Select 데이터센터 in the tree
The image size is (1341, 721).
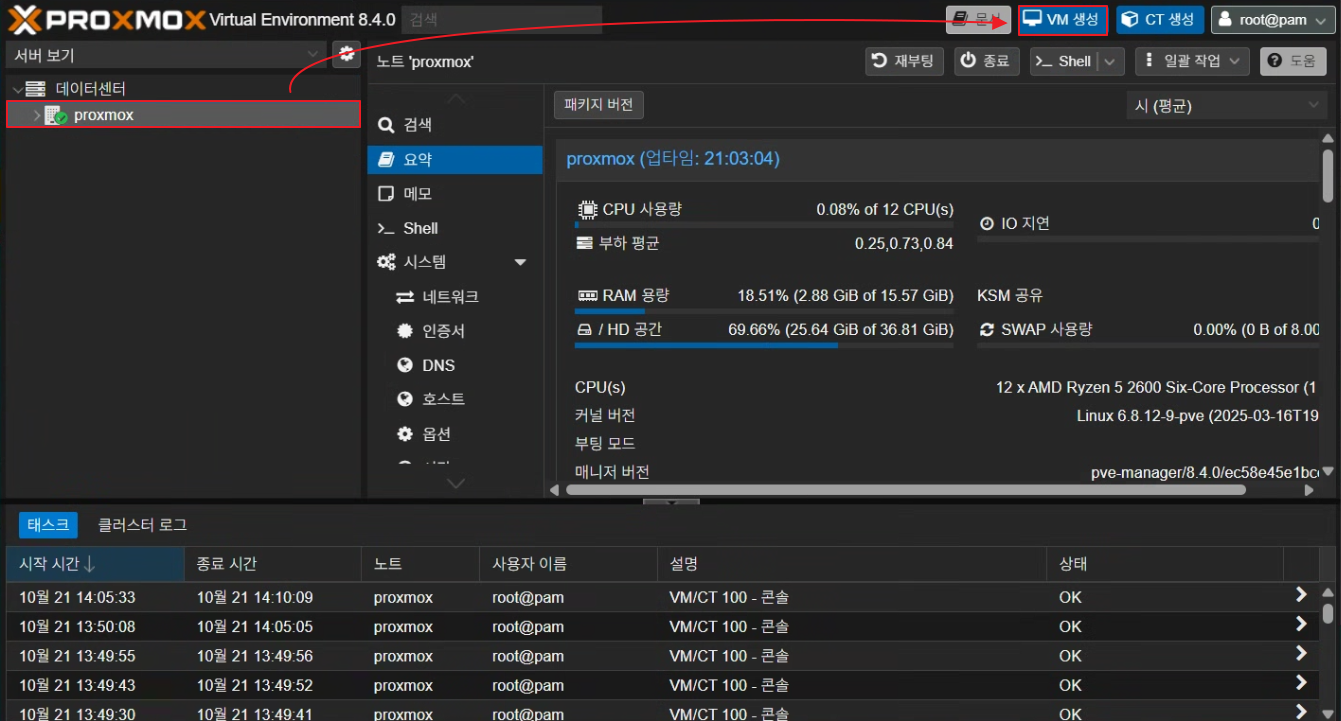(x=90, y=89)
